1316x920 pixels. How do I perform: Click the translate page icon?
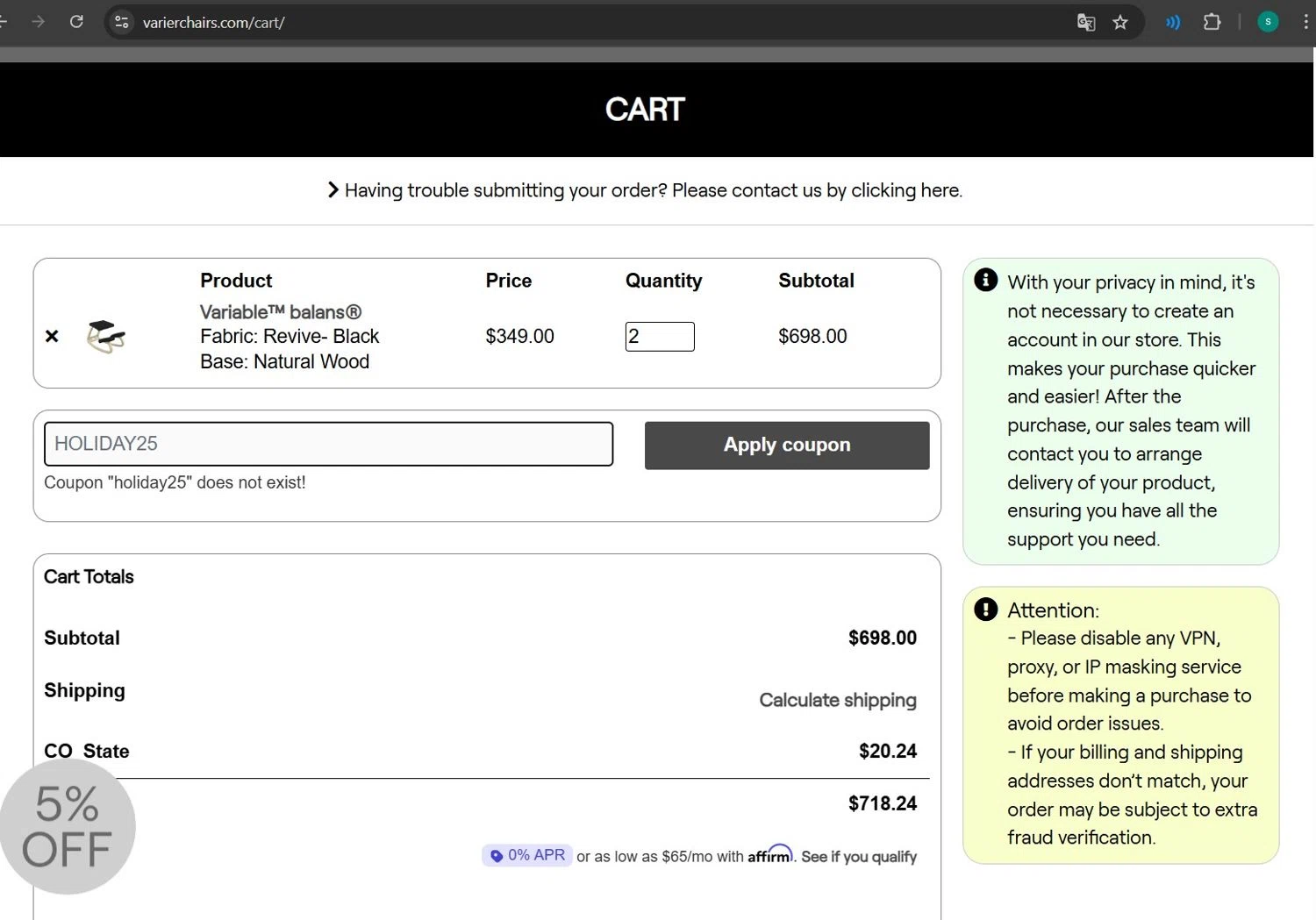pos(1086,22)
